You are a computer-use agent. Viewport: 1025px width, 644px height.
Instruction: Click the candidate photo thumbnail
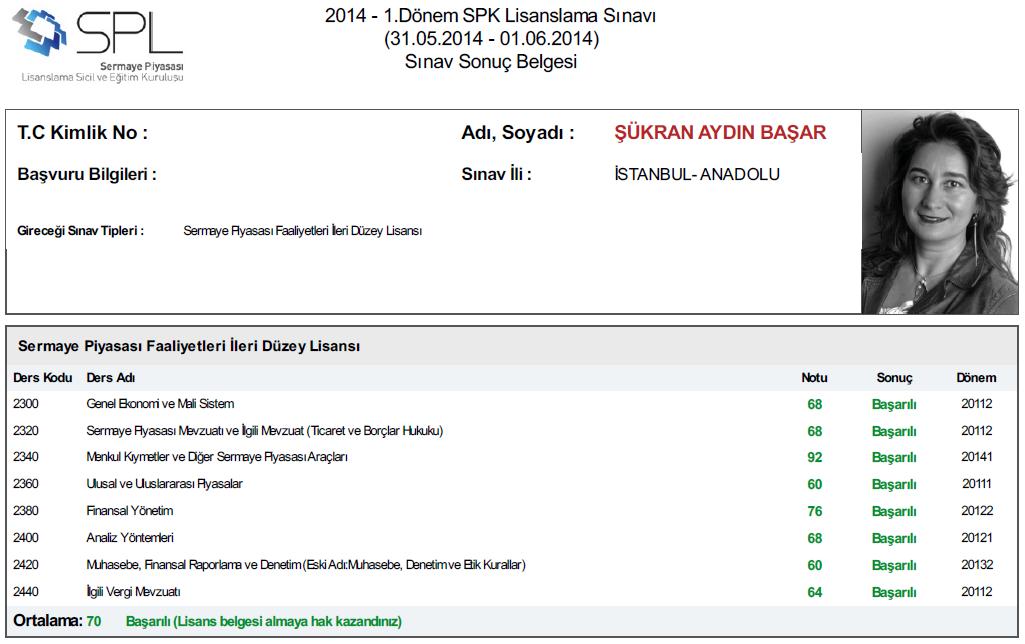pos(939,212)
